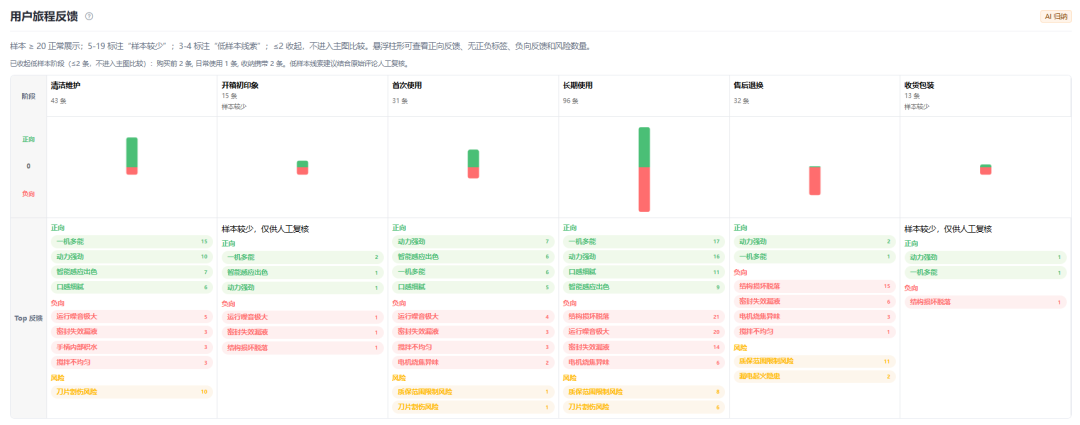Select the 长期使用 stage header

coord(577,85)
